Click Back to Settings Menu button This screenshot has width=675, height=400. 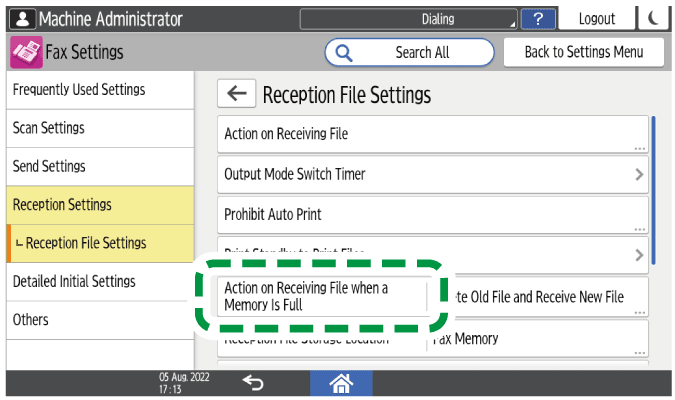coord(584,52)
